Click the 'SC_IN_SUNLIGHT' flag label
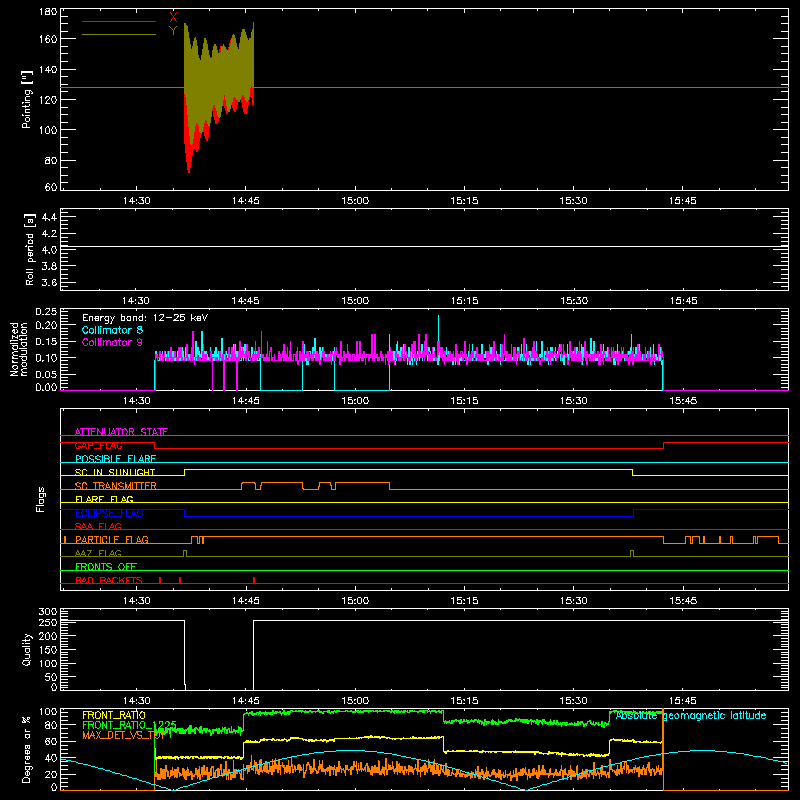The image size is (800, 800). click(x=115, y=472)
